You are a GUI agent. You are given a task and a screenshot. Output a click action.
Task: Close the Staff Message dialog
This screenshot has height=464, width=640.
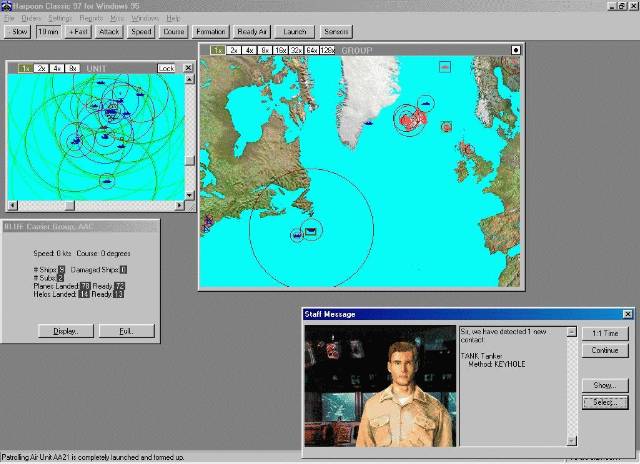click(x=628, y=314)
